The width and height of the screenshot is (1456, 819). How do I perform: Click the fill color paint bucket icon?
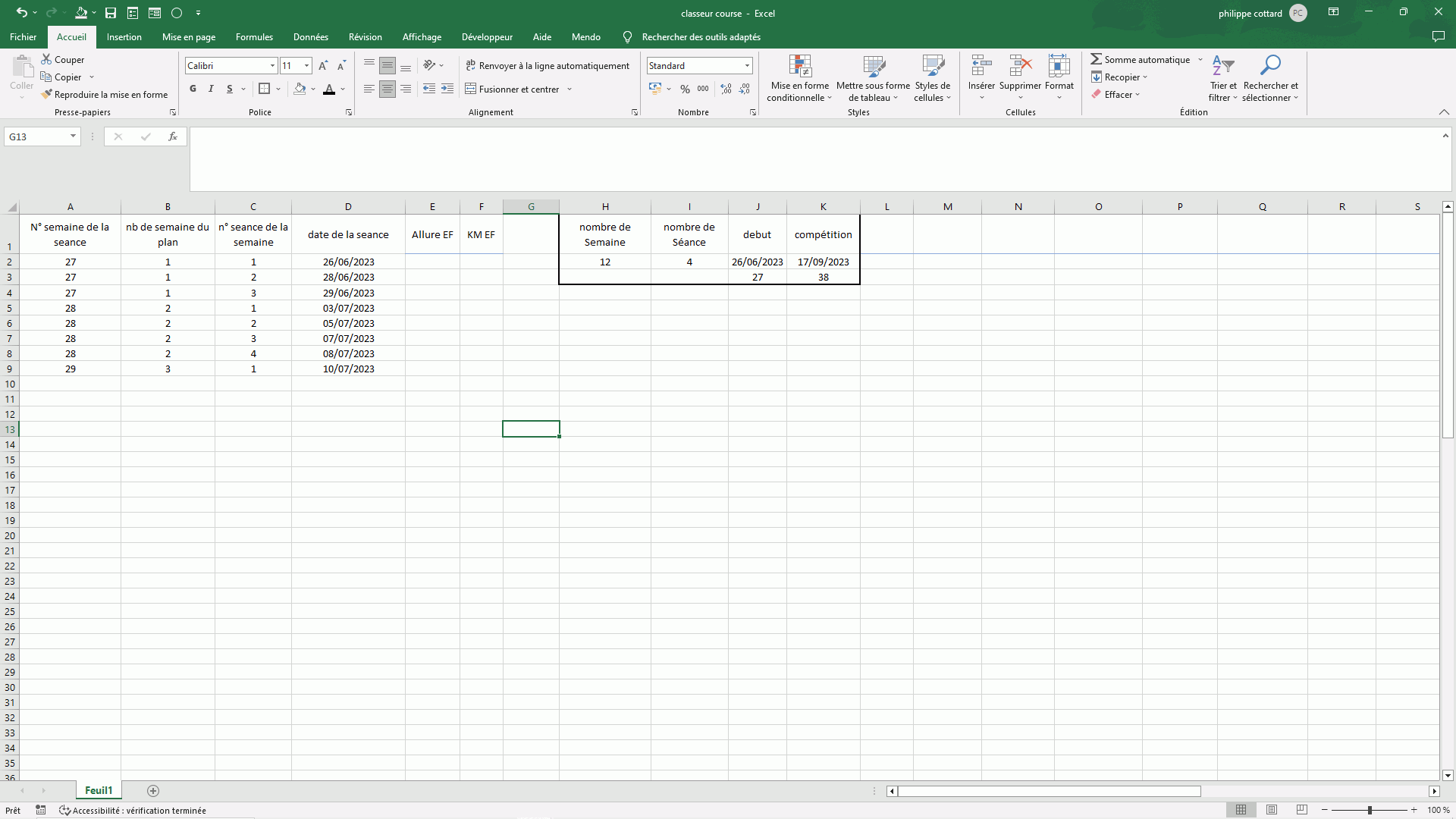300,89
